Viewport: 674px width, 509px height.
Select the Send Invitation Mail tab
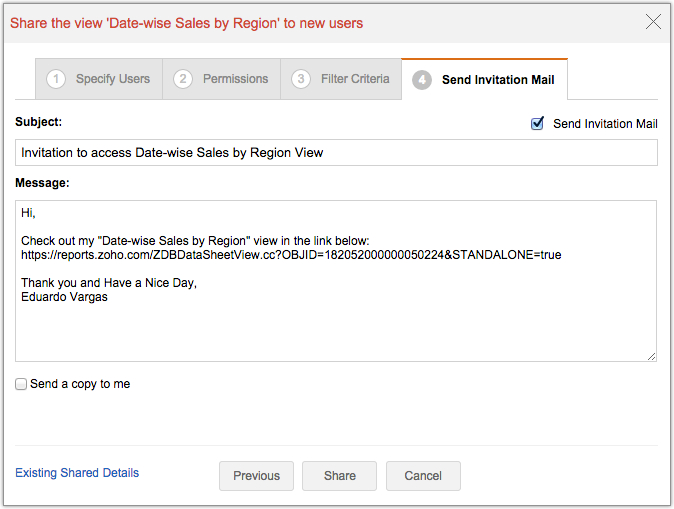coord(485,80)
